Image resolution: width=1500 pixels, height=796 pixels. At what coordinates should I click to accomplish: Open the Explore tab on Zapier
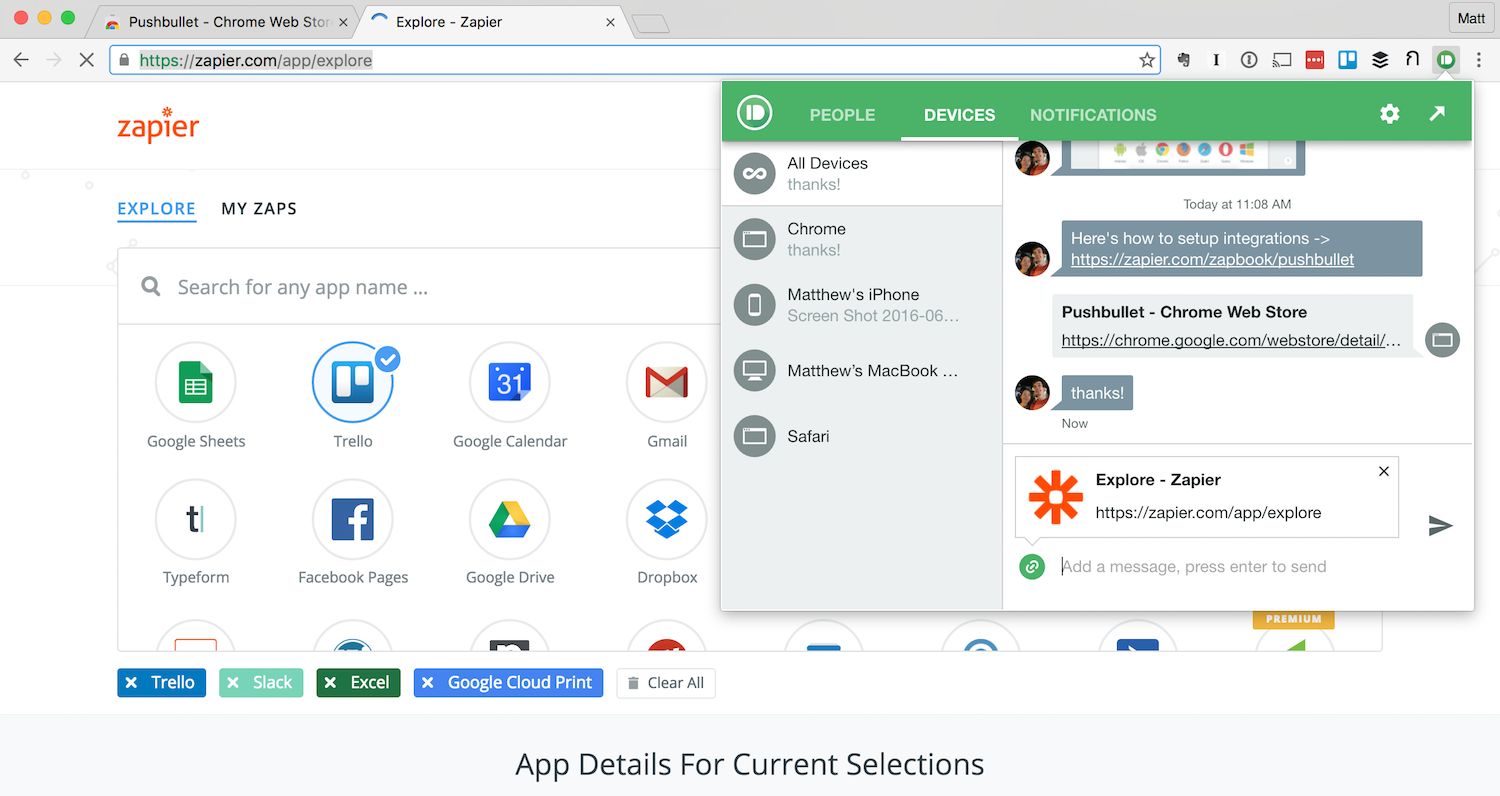(x=156, y=209)
